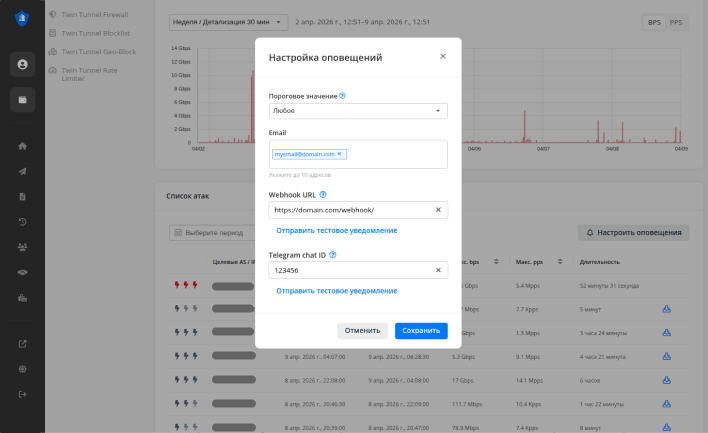Open Twin Tunnel Geo-Block menu item
This screenshot has height=433, width=708.
pos(97,50)
